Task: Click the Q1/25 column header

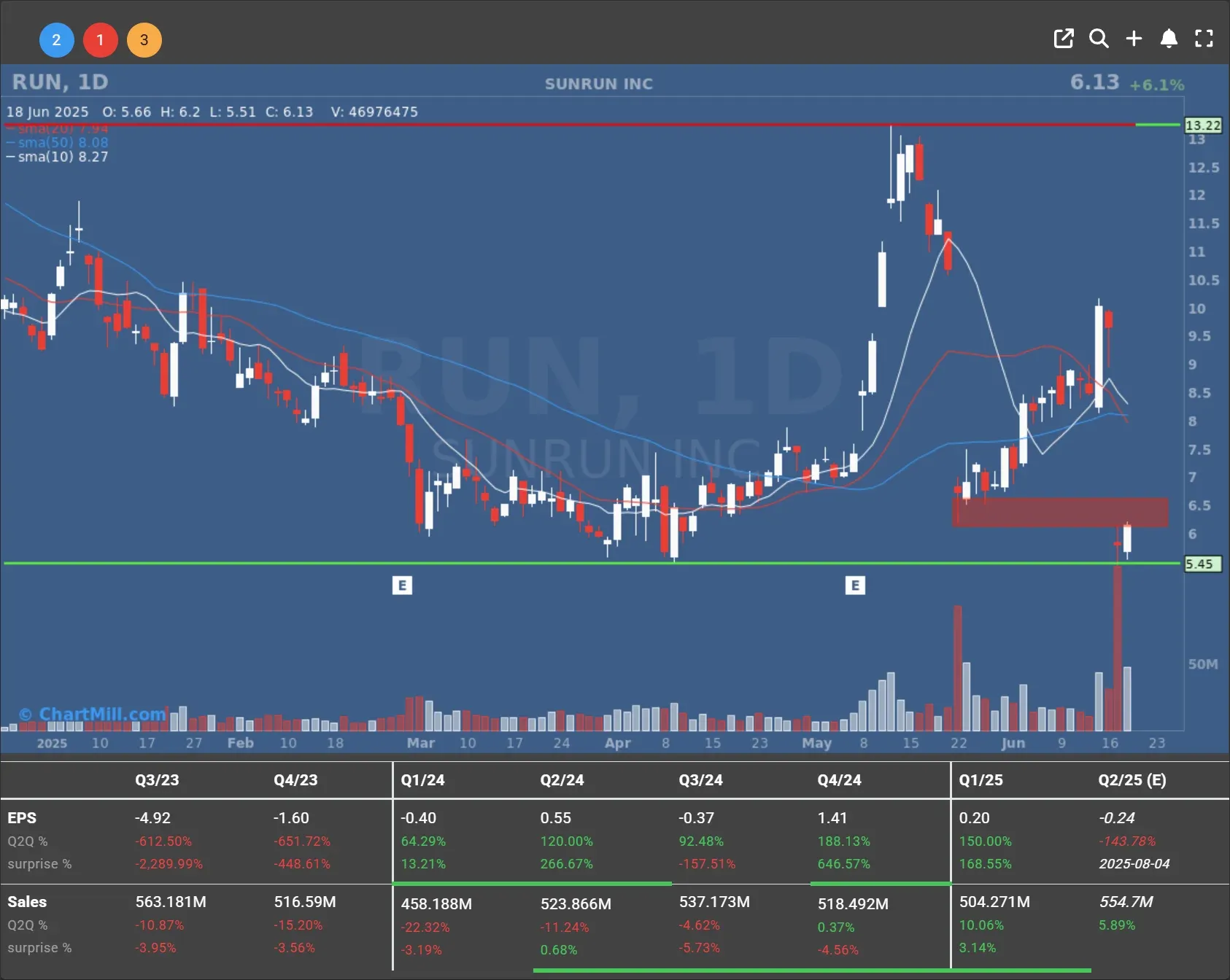Action: pos(980,779)
